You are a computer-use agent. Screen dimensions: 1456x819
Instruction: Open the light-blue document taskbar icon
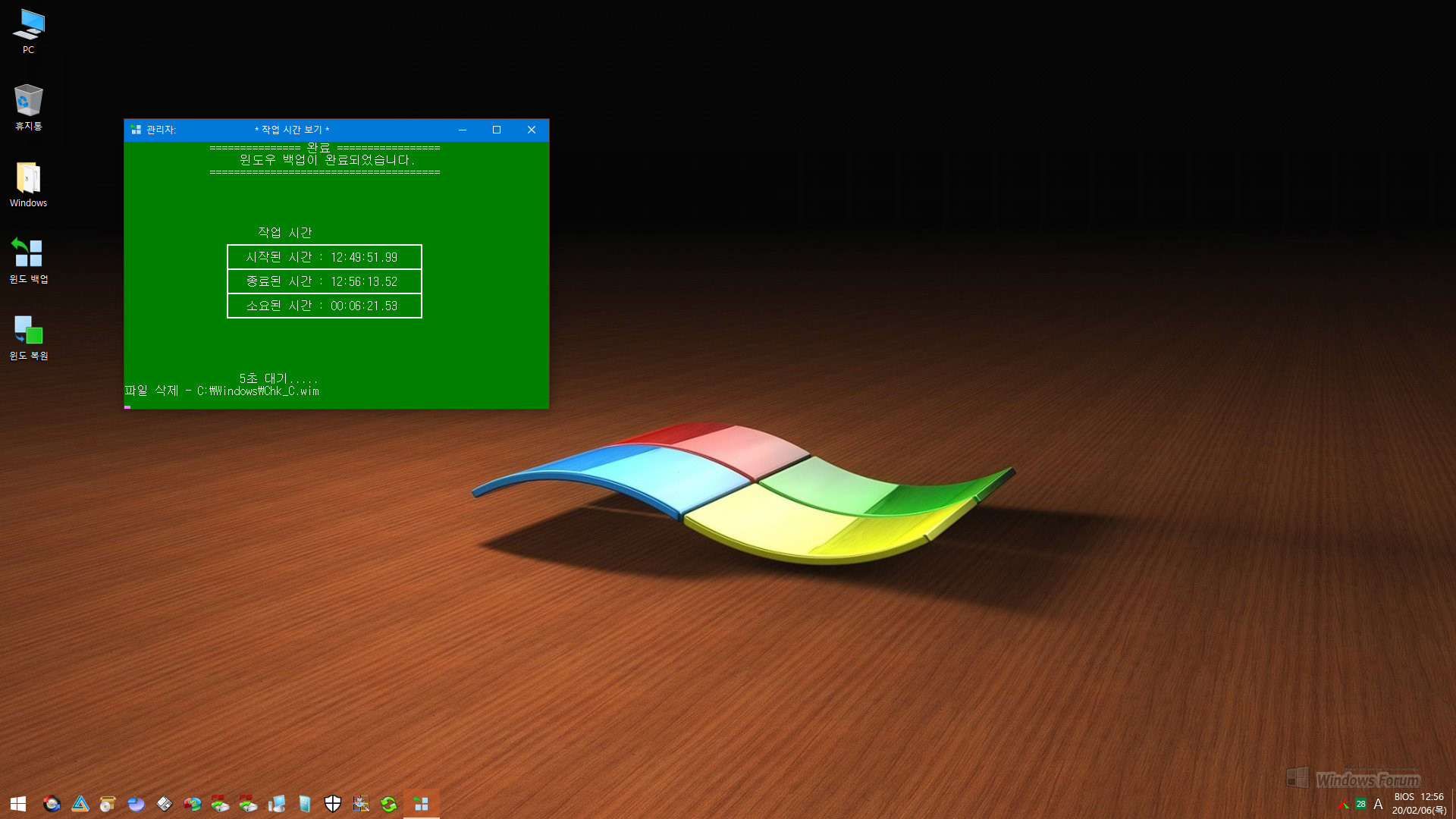pyautogui.click(x=304, y=804)
